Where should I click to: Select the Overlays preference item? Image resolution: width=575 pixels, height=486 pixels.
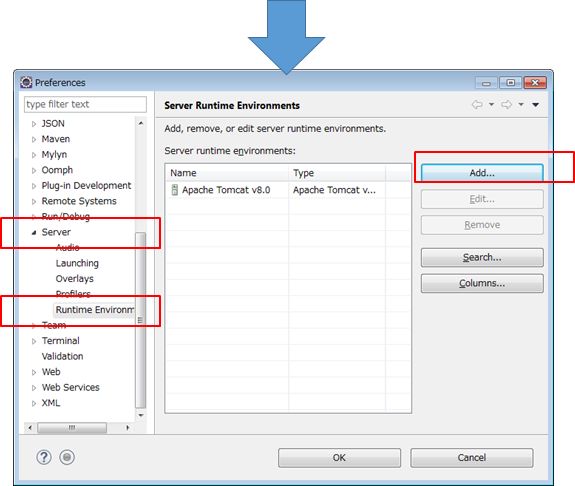click(74, 279)
